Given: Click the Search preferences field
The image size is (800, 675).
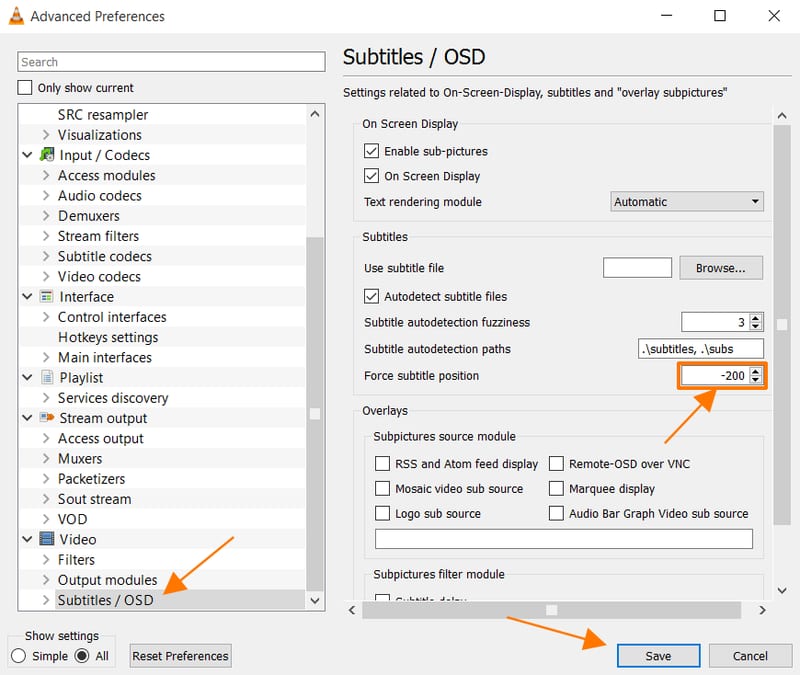Looking at the screenshot, I should tap(171, 62).
